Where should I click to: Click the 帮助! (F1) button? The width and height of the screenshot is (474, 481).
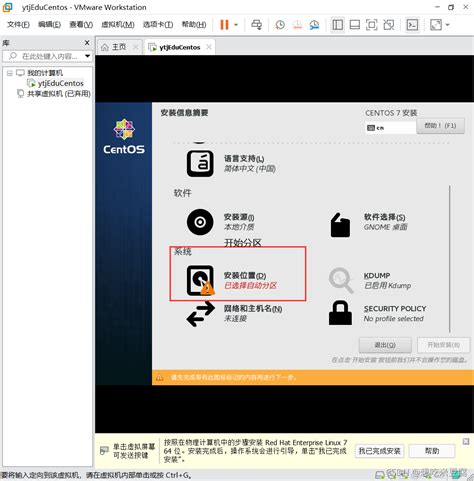(x=440, y=126)
